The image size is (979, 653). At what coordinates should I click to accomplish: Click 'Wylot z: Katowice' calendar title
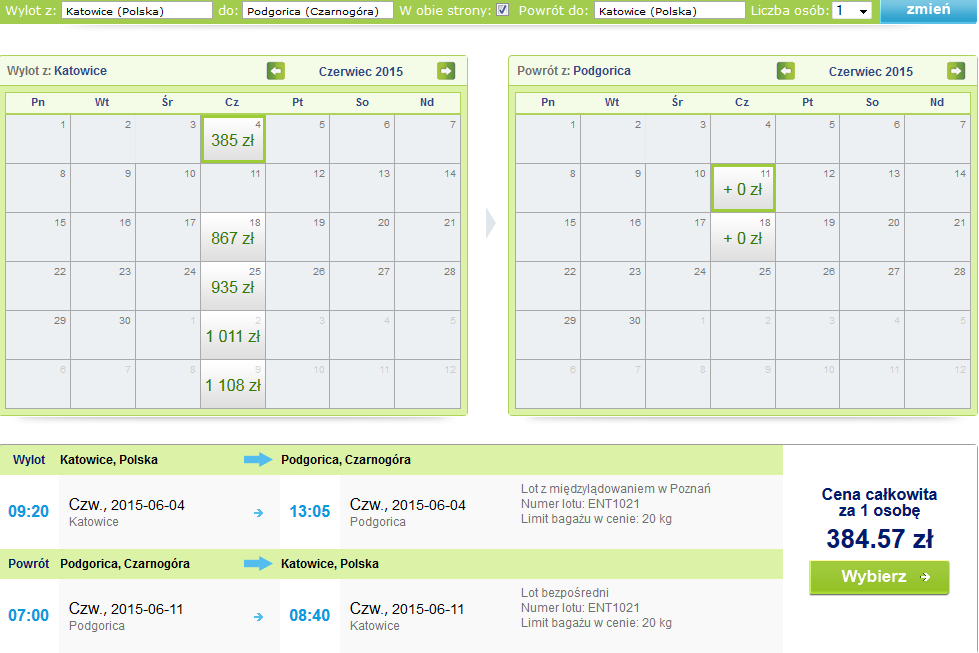pyautogui.click(x=57, y=71)
